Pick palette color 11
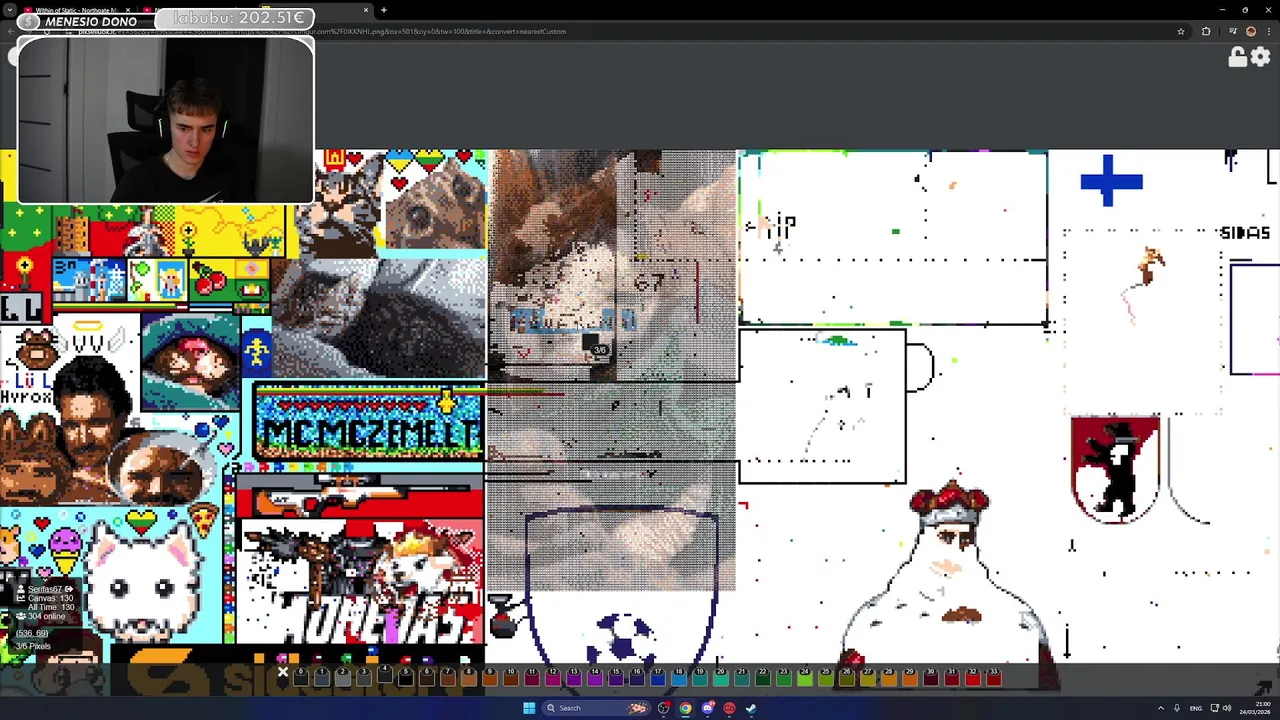 (x=531, y=678)
